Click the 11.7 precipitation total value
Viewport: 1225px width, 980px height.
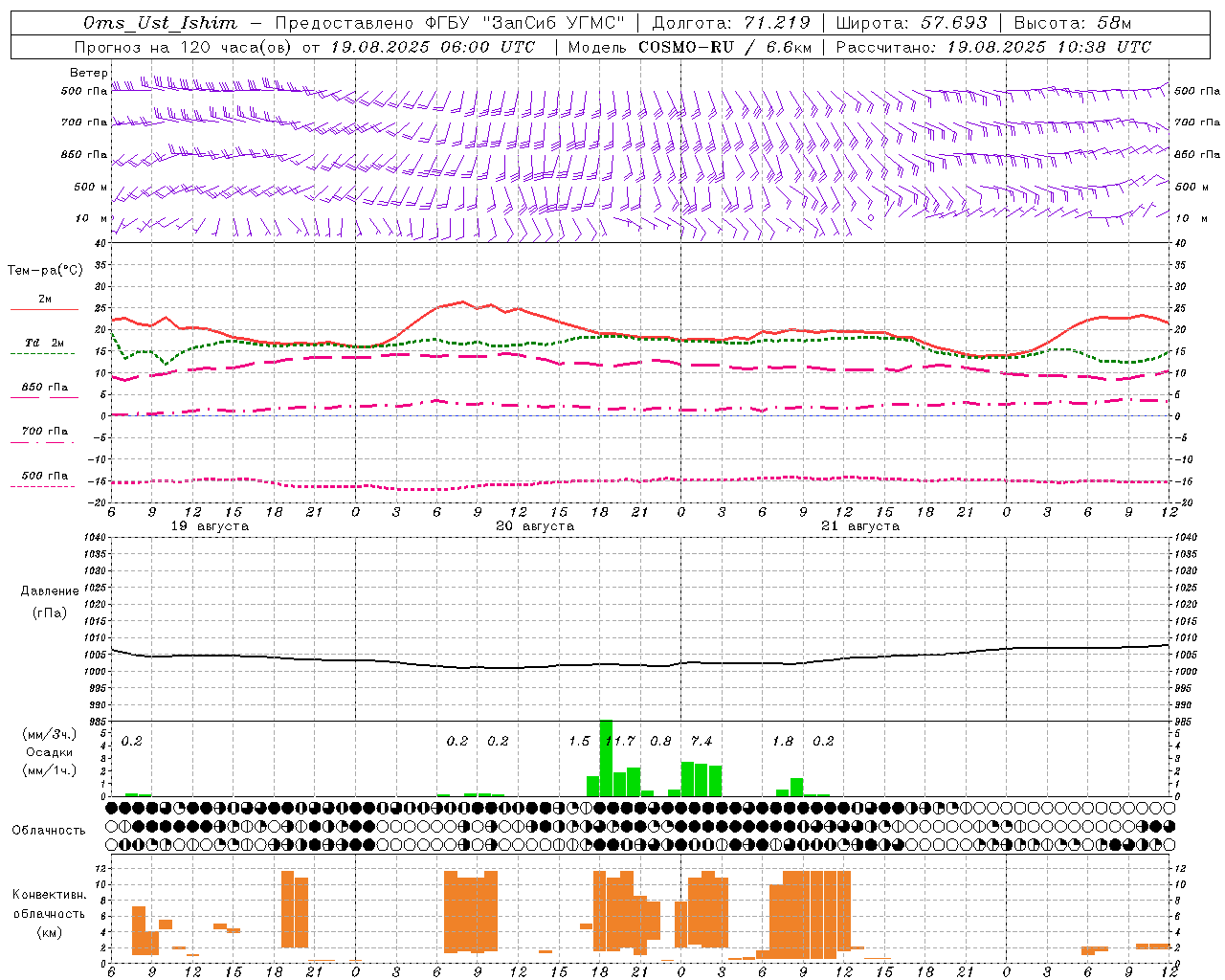pos(620,742)
